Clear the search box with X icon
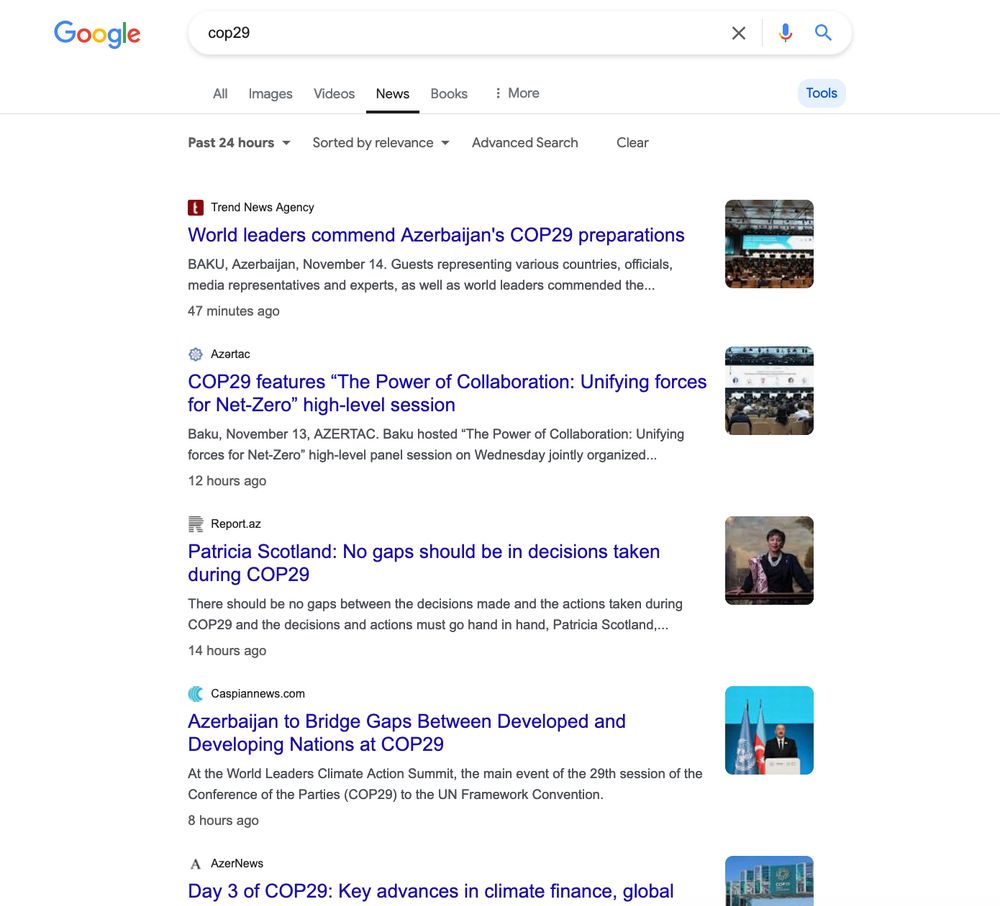Image resolution: width=1000 pixels, height=906 pixels. pos(739,33)
